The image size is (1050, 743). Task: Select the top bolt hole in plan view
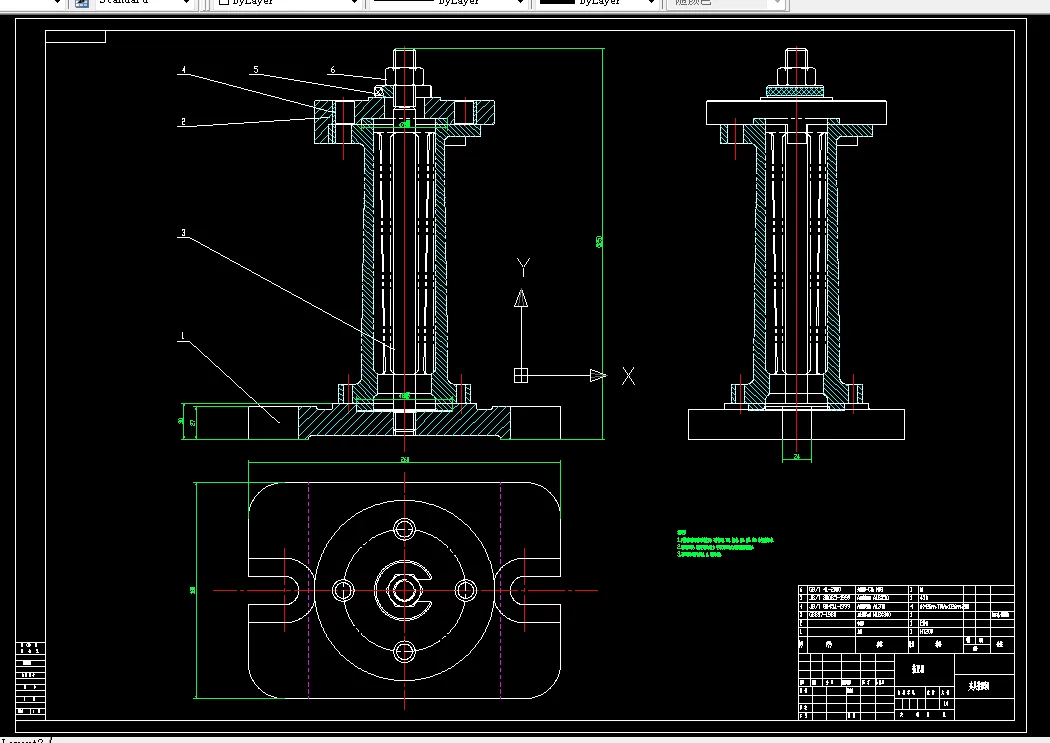404,529
